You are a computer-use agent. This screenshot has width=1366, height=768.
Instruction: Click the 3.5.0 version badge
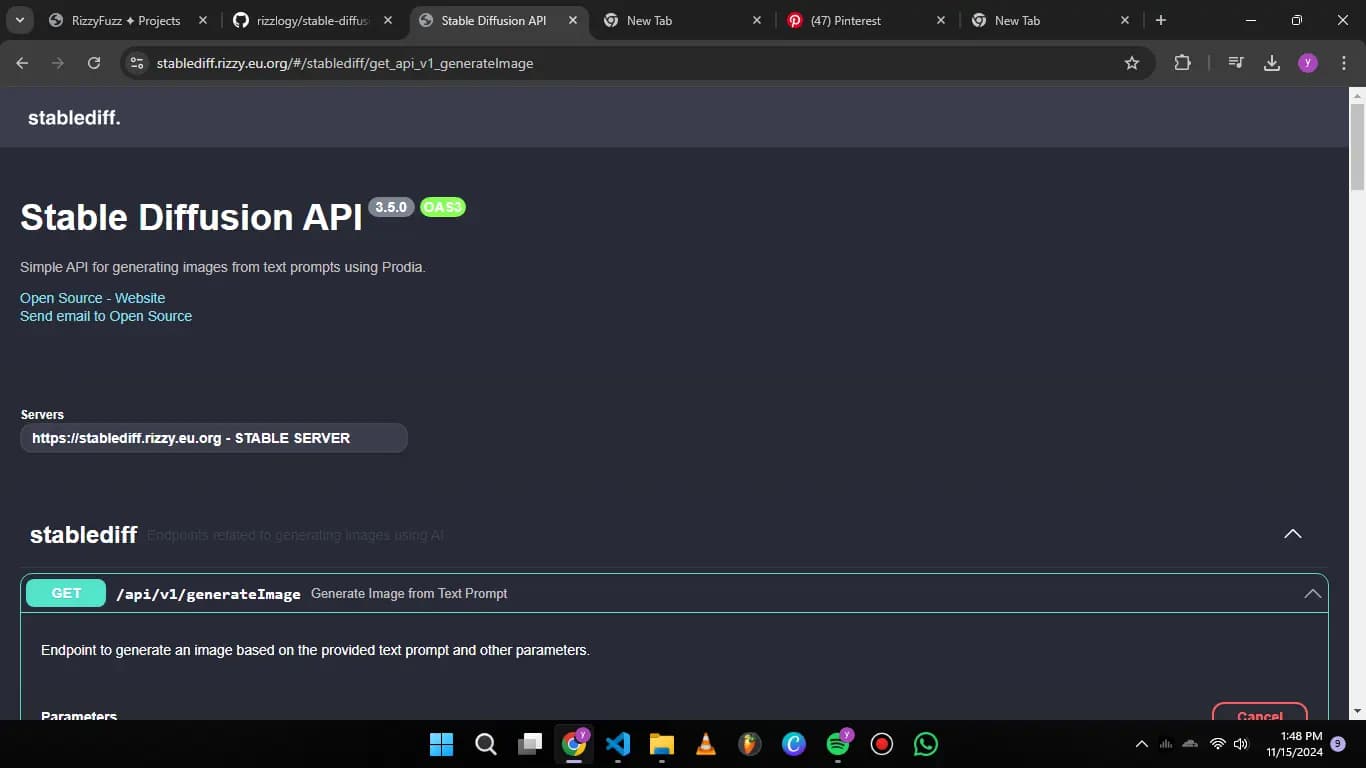point(391,207)
